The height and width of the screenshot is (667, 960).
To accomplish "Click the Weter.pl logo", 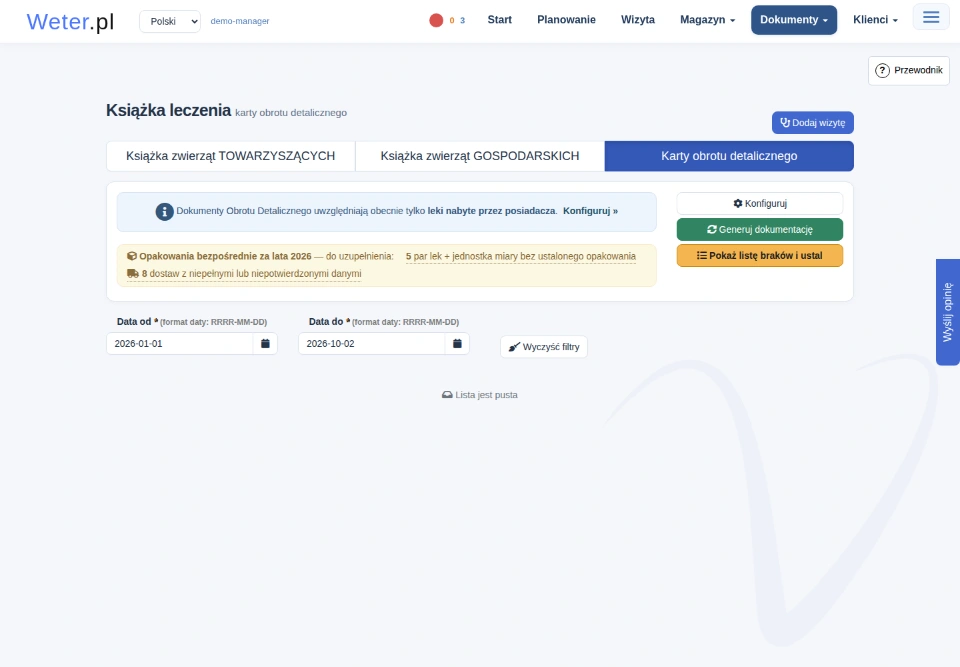I will click(x=70, y=21).
